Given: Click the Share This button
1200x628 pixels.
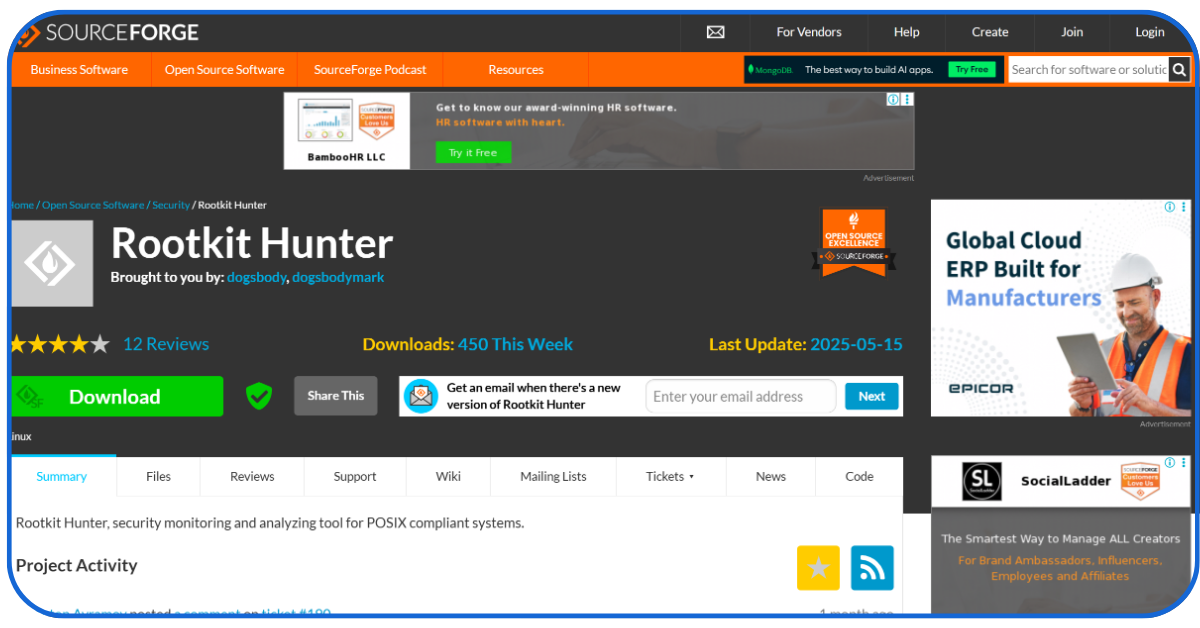Looking at the screenshot, I should point(336,396).
